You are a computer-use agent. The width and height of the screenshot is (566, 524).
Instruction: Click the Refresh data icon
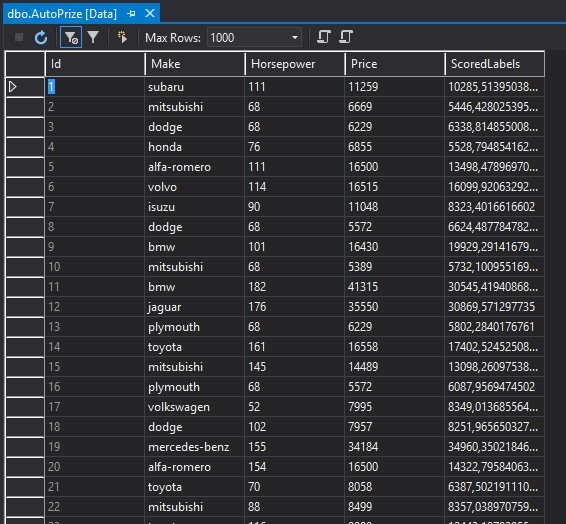41,37
